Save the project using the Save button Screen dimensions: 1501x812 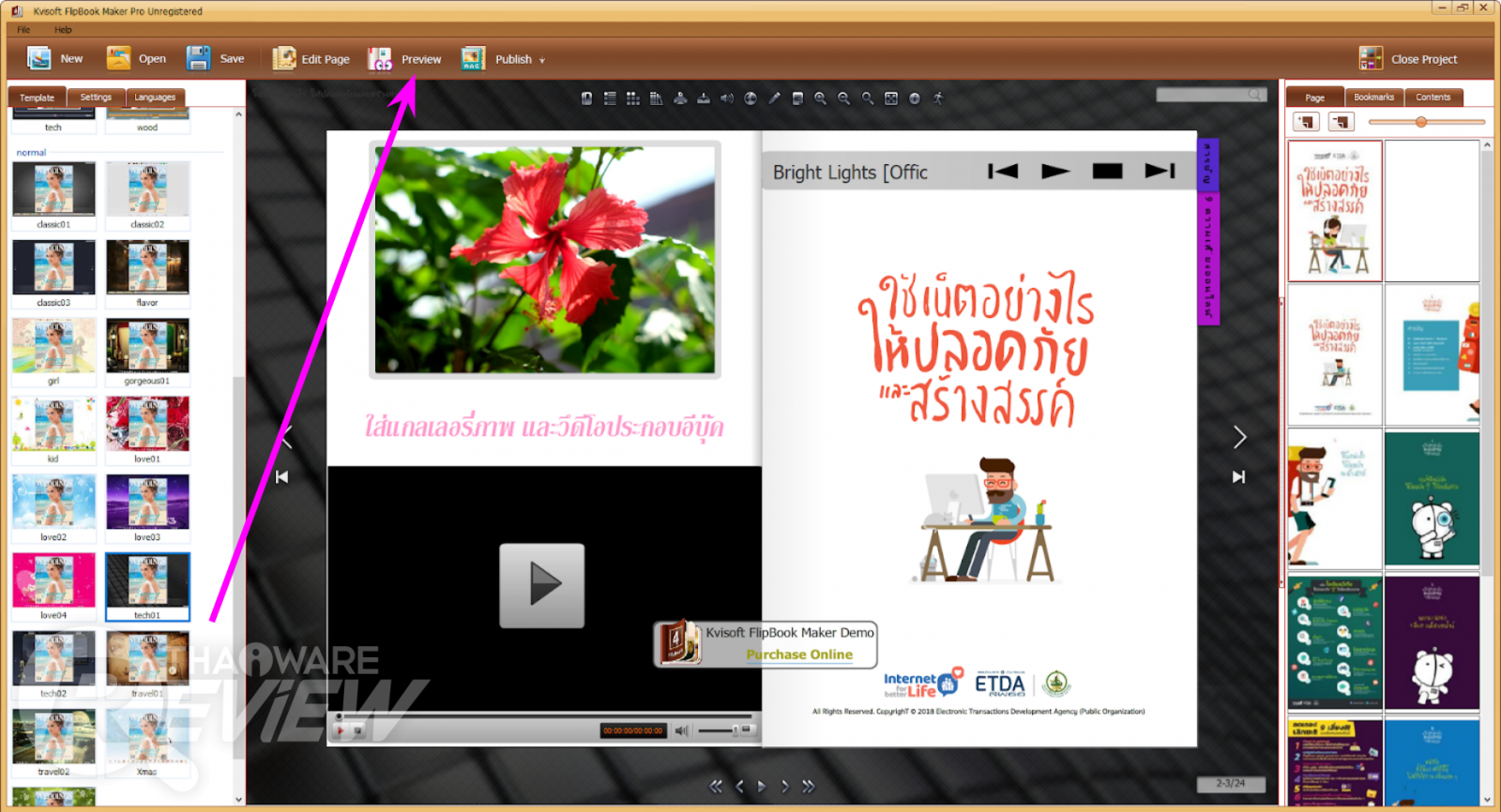tap(215, 58)
